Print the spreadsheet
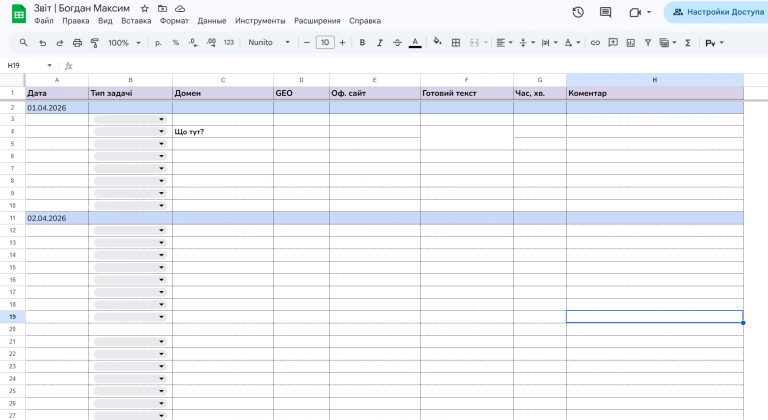The height and width of the screenshot is (420, 768). tap(77, 43)
